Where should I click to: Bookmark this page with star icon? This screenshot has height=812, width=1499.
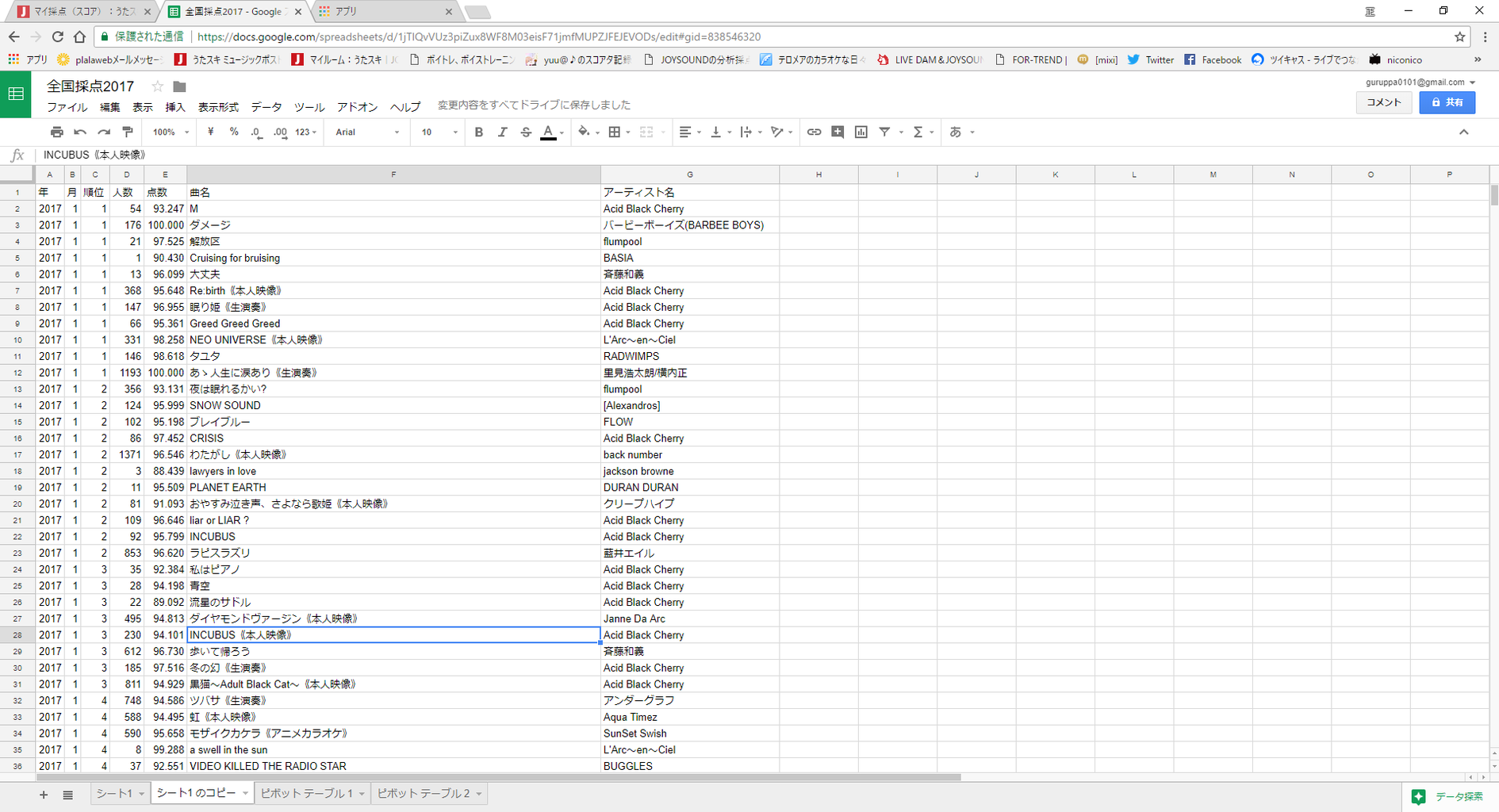[x=1459, y=36]
